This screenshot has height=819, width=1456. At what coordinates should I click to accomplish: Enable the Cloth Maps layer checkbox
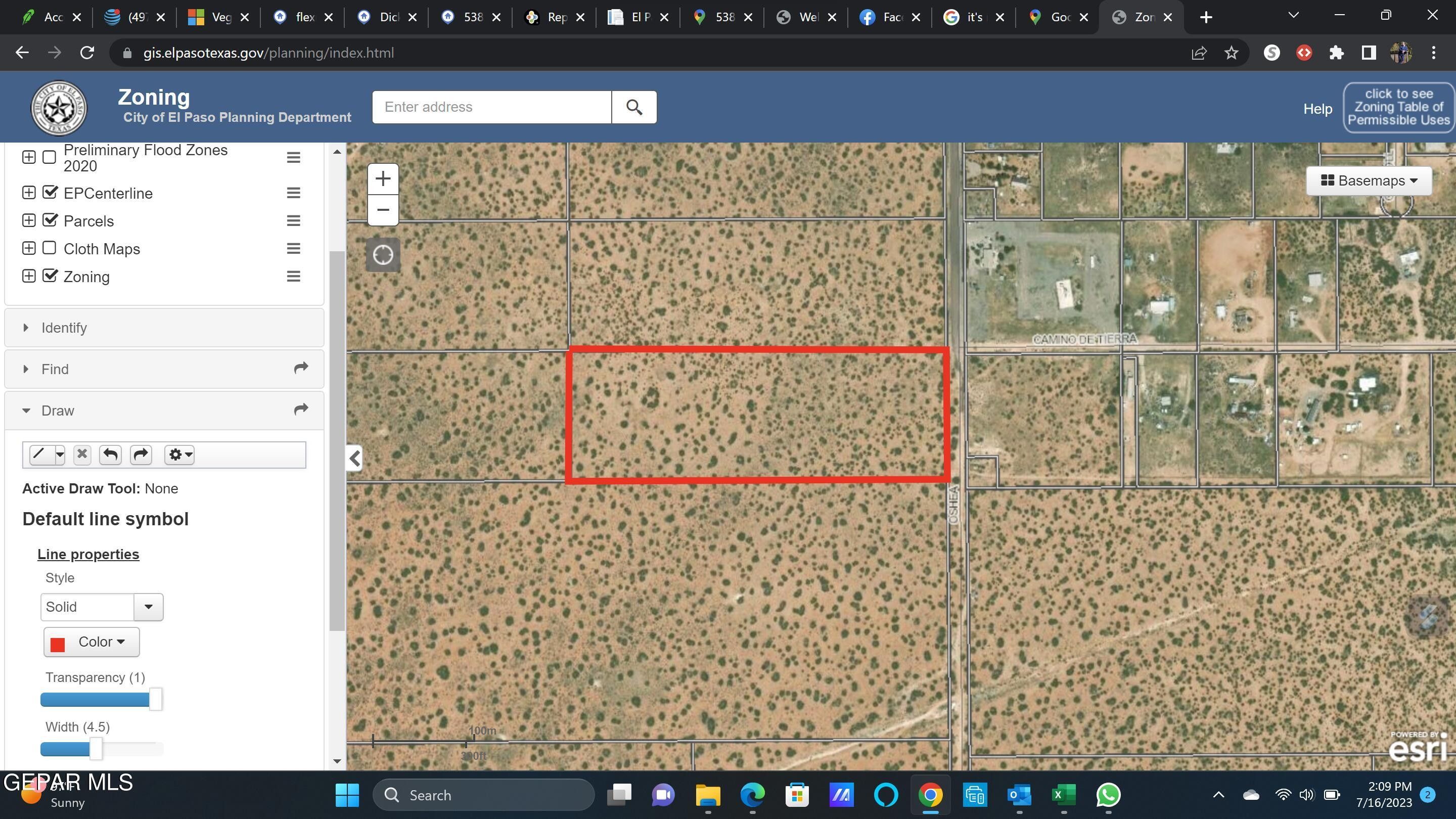click(x=50, y=248)
